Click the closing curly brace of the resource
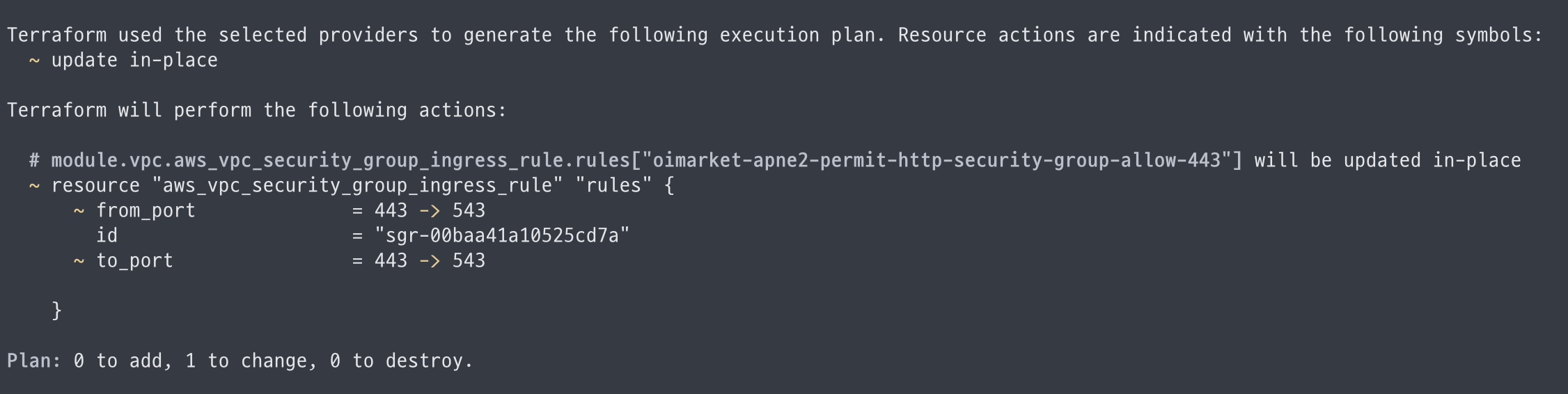 pyautogui.click(x=56, y=310)
